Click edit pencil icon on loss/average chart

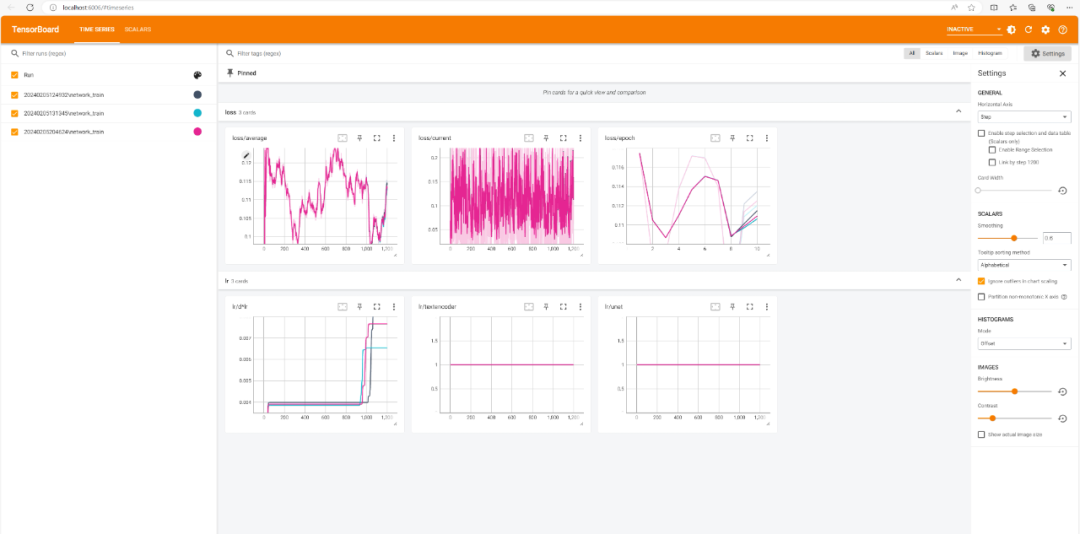246,156
